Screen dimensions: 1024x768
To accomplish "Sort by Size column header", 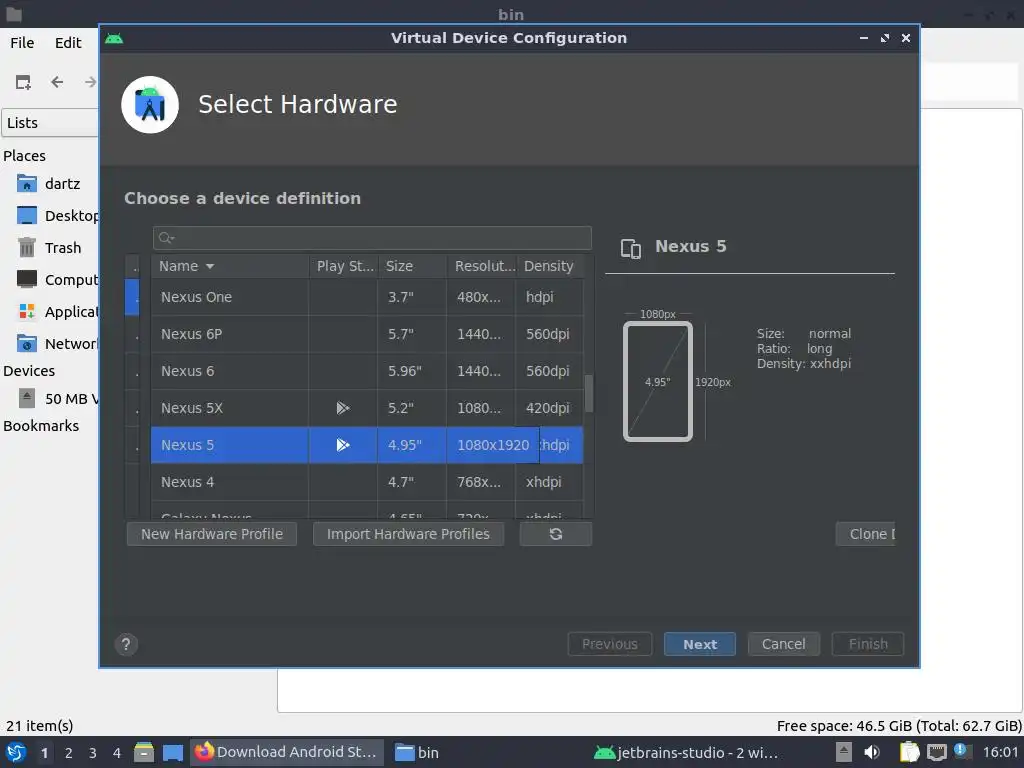I will click(412, 266).
